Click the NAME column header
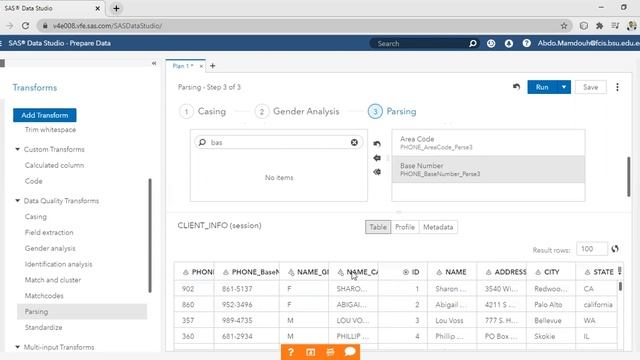 coord(452,272)
